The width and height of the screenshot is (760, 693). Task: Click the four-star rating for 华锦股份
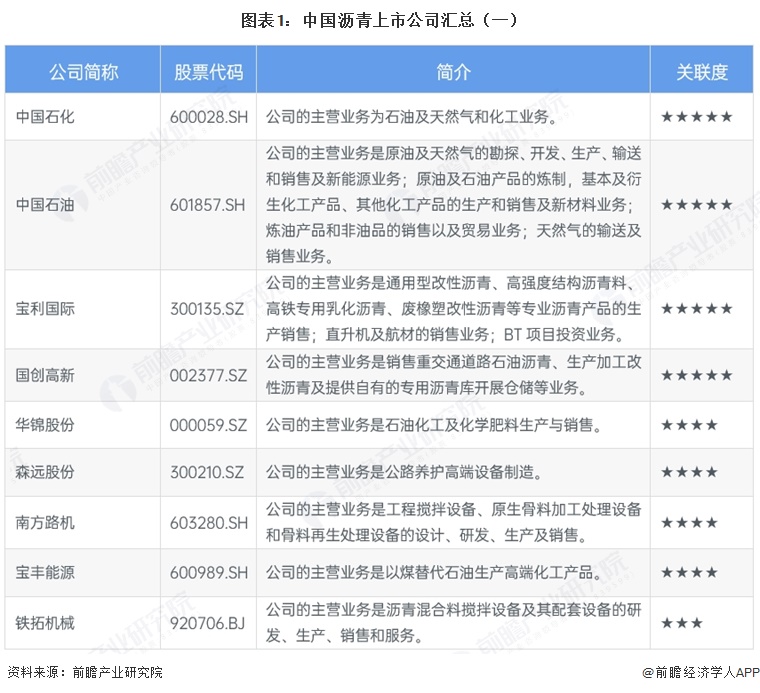[689, 425]
